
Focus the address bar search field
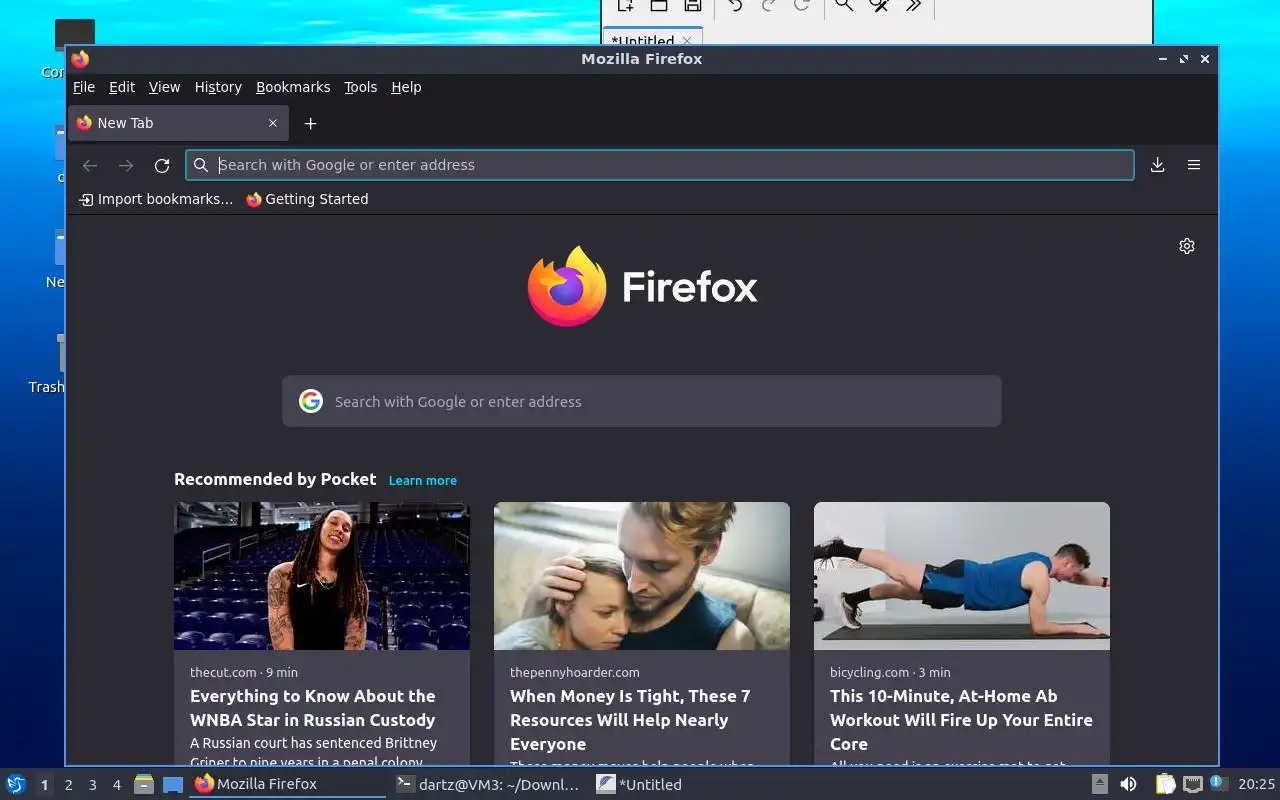click(660, 165)
